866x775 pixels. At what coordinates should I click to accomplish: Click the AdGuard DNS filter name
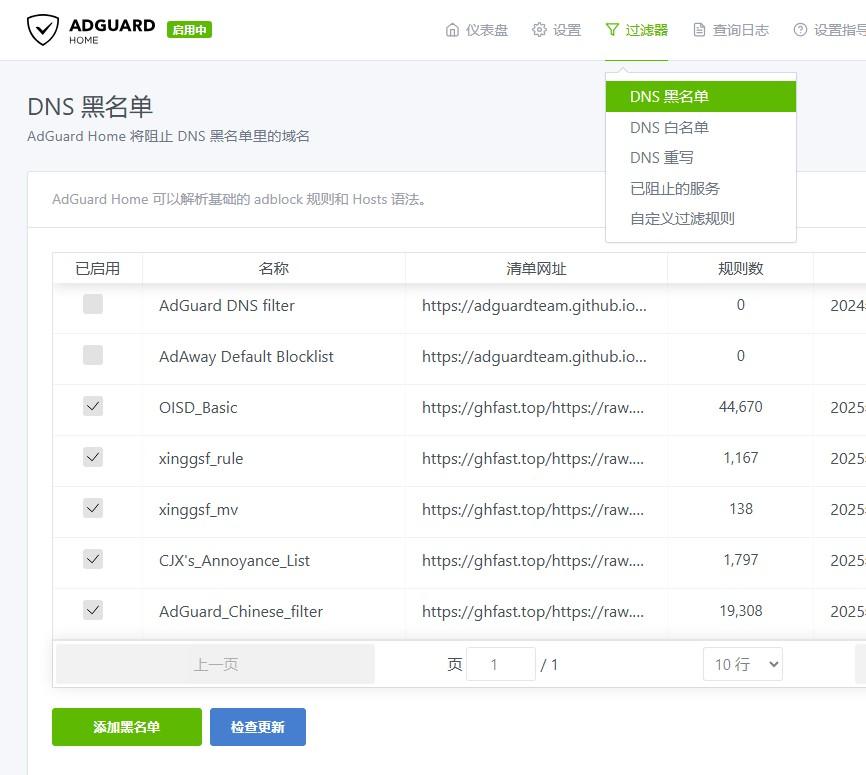coord(227,305)
